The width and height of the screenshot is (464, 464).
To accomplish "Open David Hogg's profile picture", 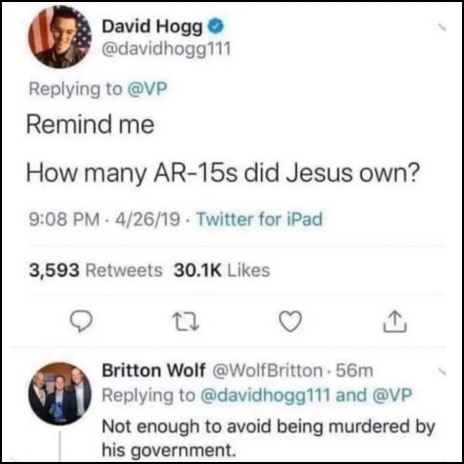I will 60,38.
